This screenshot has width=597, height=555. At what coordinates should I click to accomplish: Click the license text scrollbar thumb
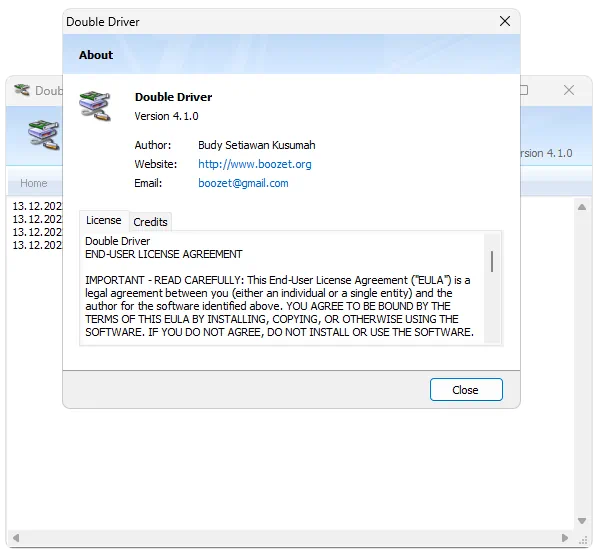point(492,261)
